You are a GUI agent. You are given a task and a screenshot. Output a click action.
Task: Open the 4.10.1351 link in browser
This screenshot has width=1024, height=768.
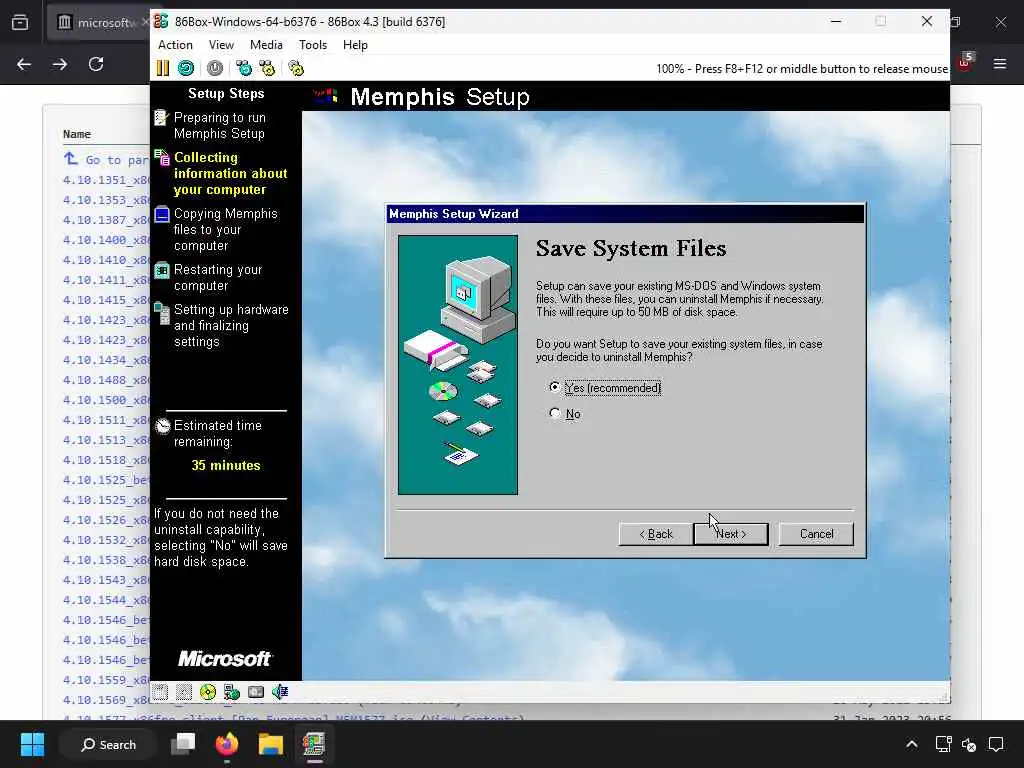106,180
